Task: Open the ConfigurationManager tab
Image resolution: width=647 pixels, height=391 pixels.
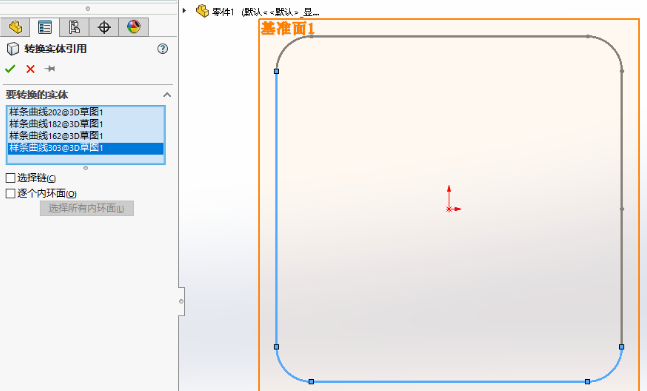Action: point(74,27)
